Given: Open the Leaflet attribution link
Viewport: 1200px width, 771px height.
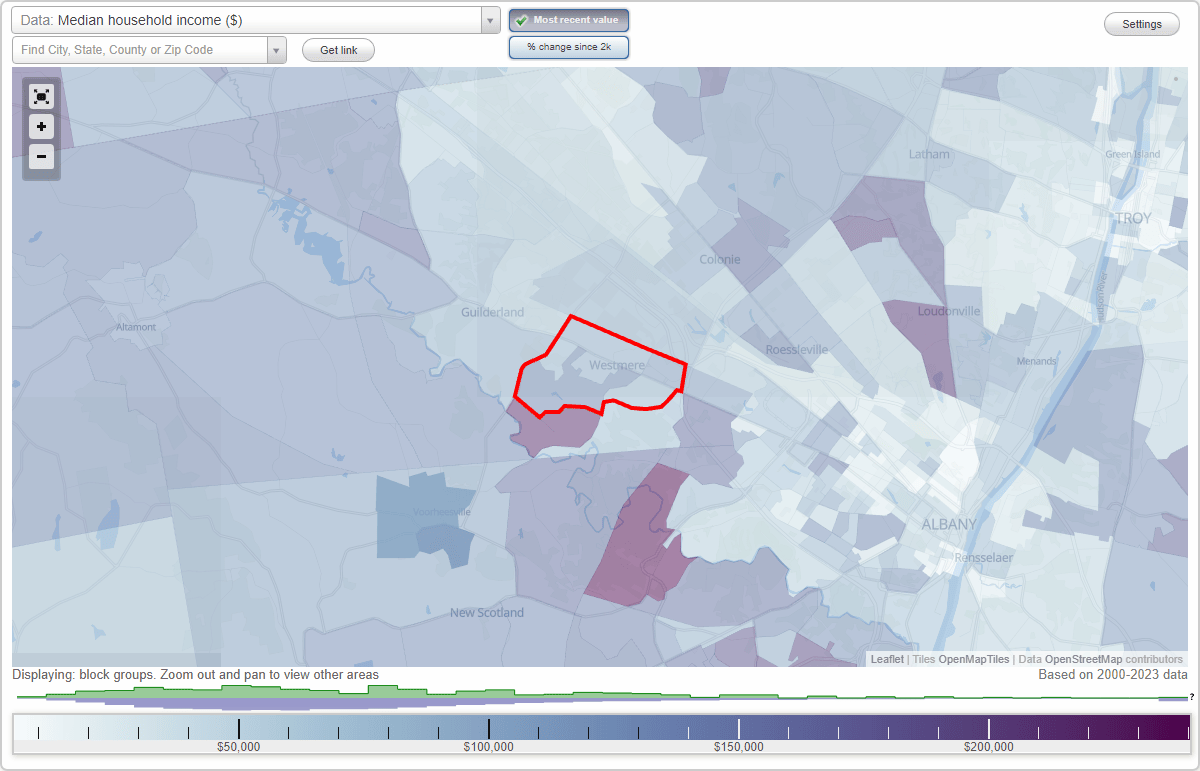Looking at the screenshot, I should [x=887, y=659].
